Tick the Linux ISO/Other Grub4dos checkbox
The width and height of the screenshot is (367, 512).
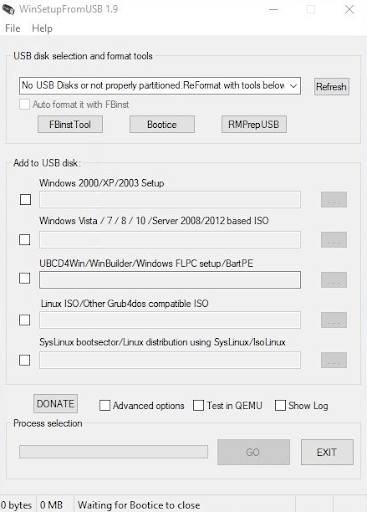(25, 320)
